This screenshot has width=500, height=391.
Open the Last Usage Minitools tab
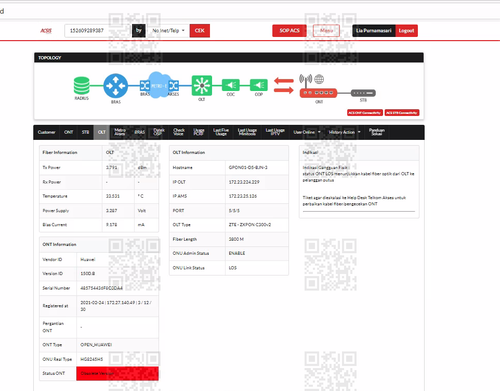click(247, 132)
